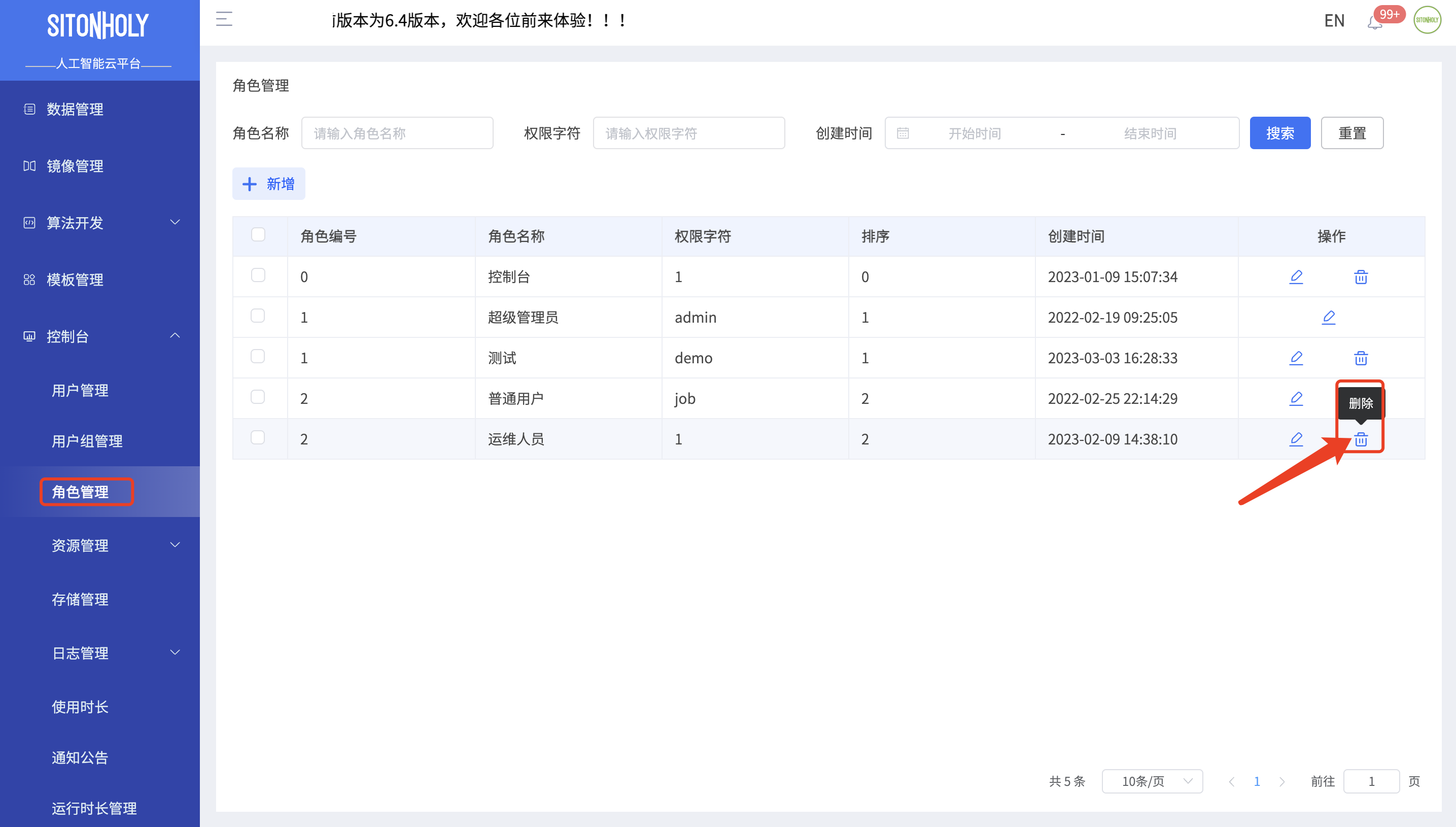Click the 模板管理 sidebar icon

coord(29,280)
